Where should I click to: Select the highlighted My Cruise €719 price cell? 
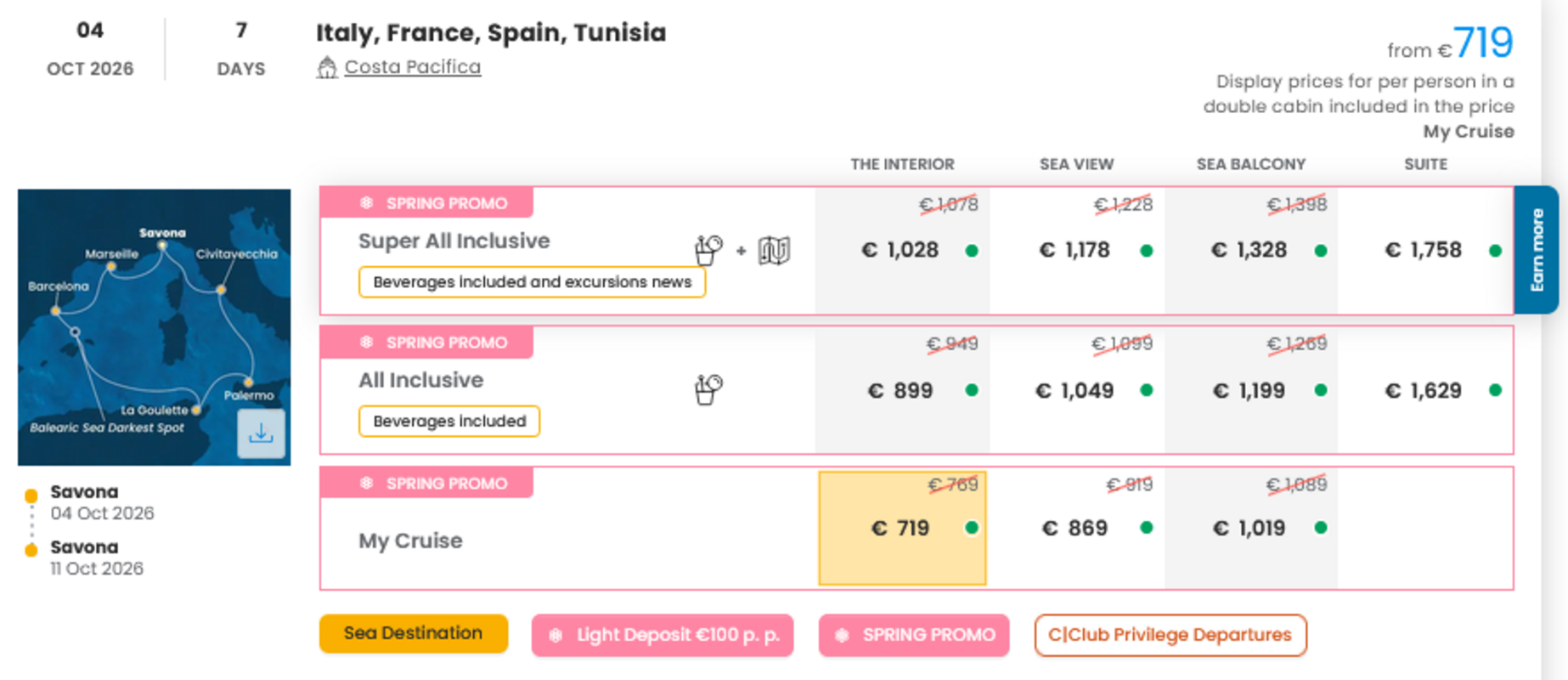tap(900, 527)
